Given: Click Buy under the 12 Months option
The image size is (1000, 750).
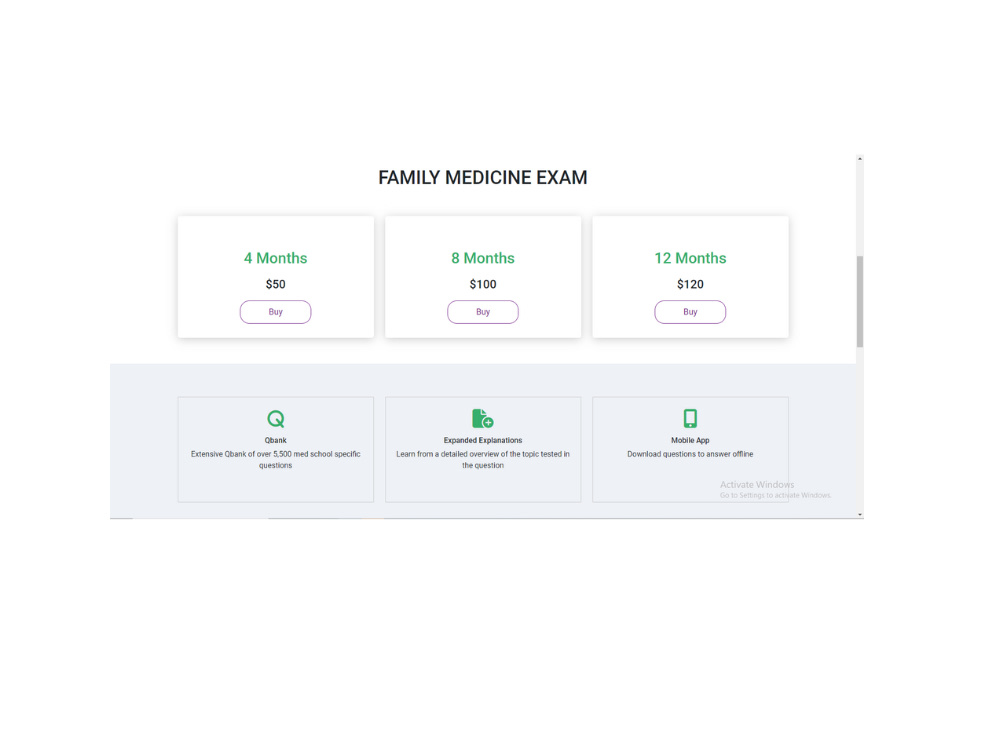Looking at the screenshot, I should point(690,311).
